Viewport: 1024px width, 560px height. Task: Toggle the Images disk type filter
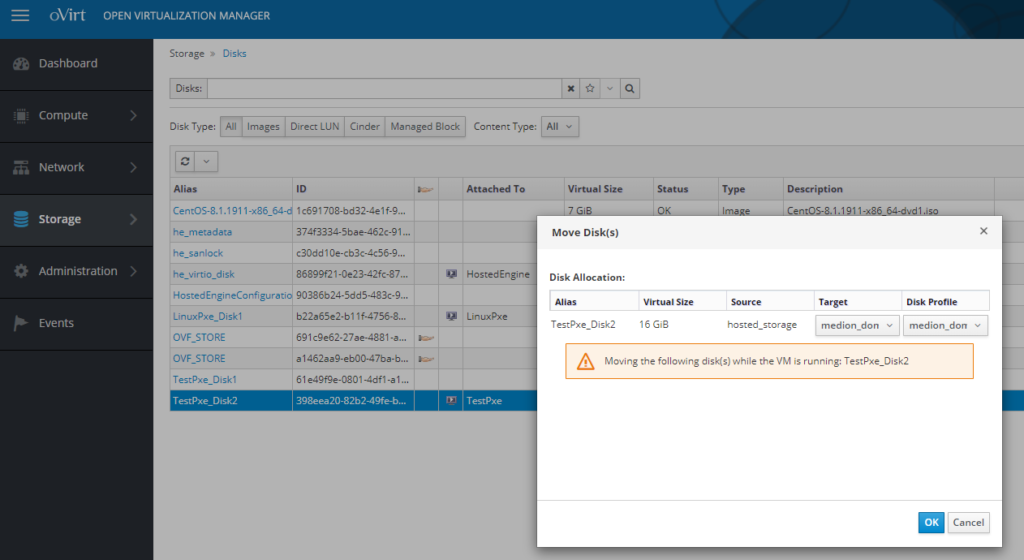(263, 127)
